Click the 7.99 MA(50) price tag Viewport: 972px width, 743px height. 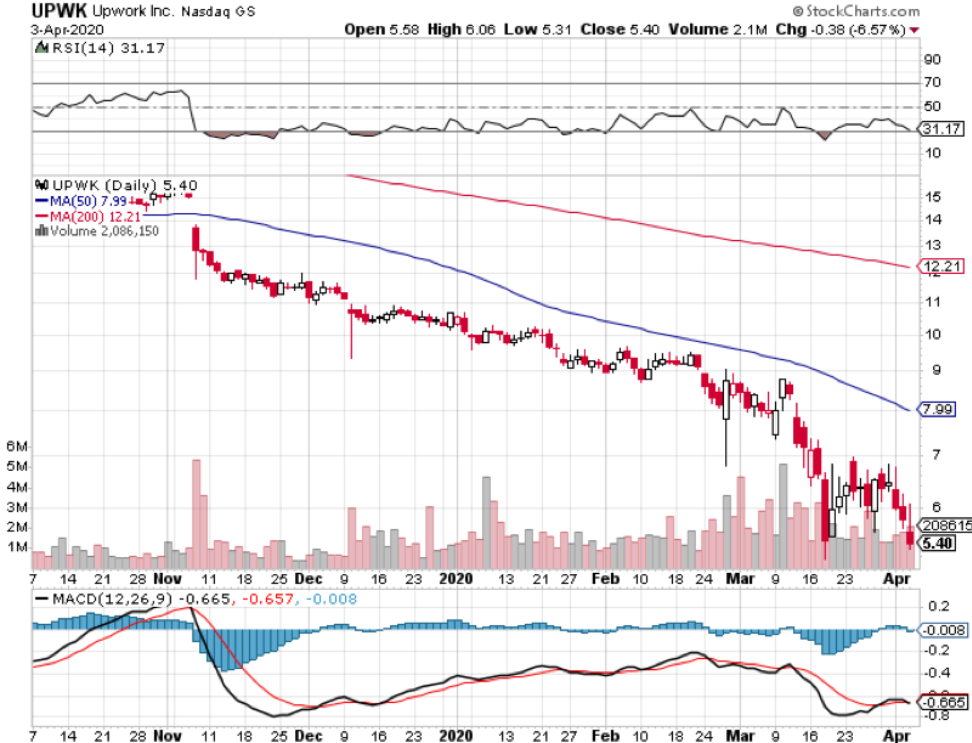click(936, 409)
